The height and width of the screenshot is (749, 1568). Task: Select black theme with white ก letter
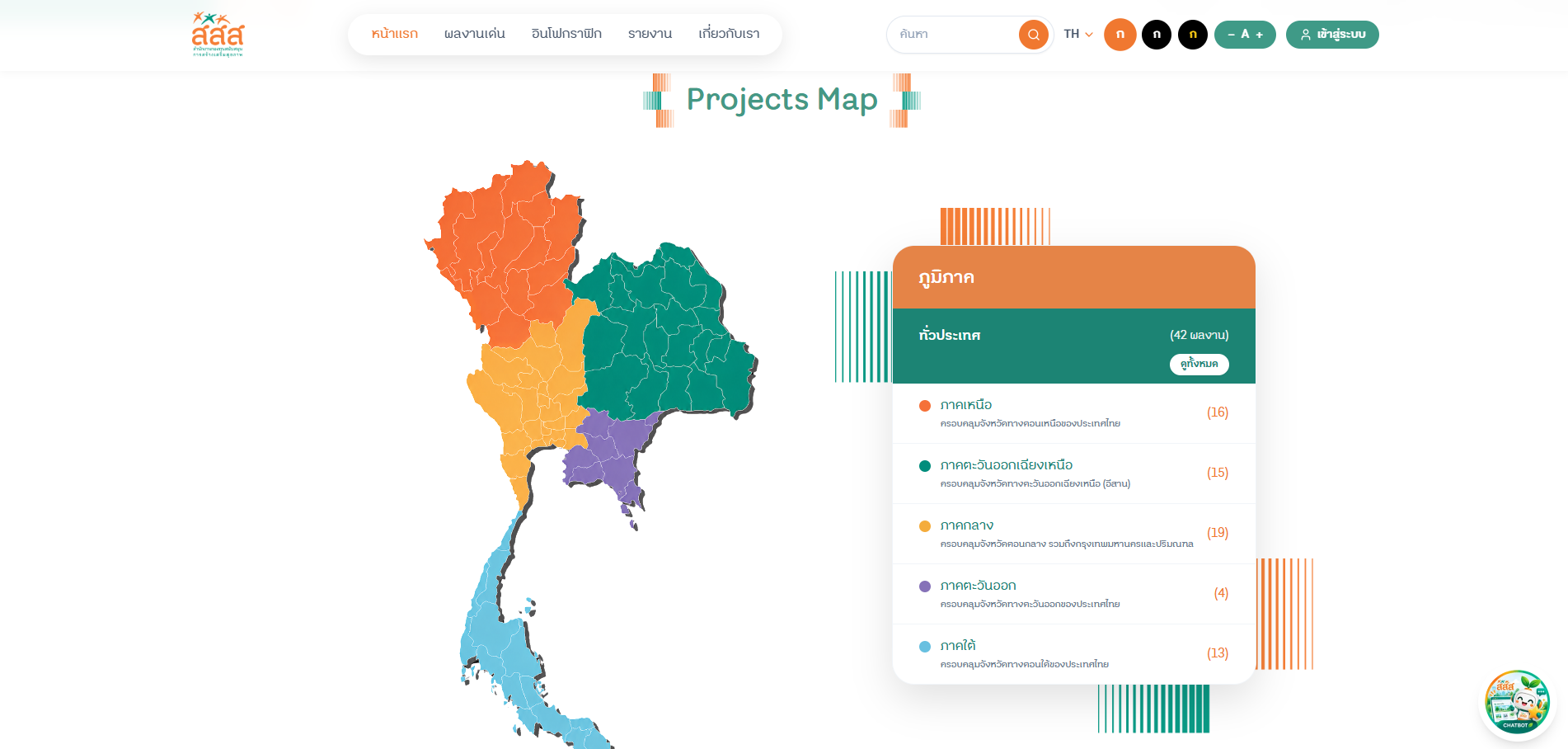(x=1156, y=35)
